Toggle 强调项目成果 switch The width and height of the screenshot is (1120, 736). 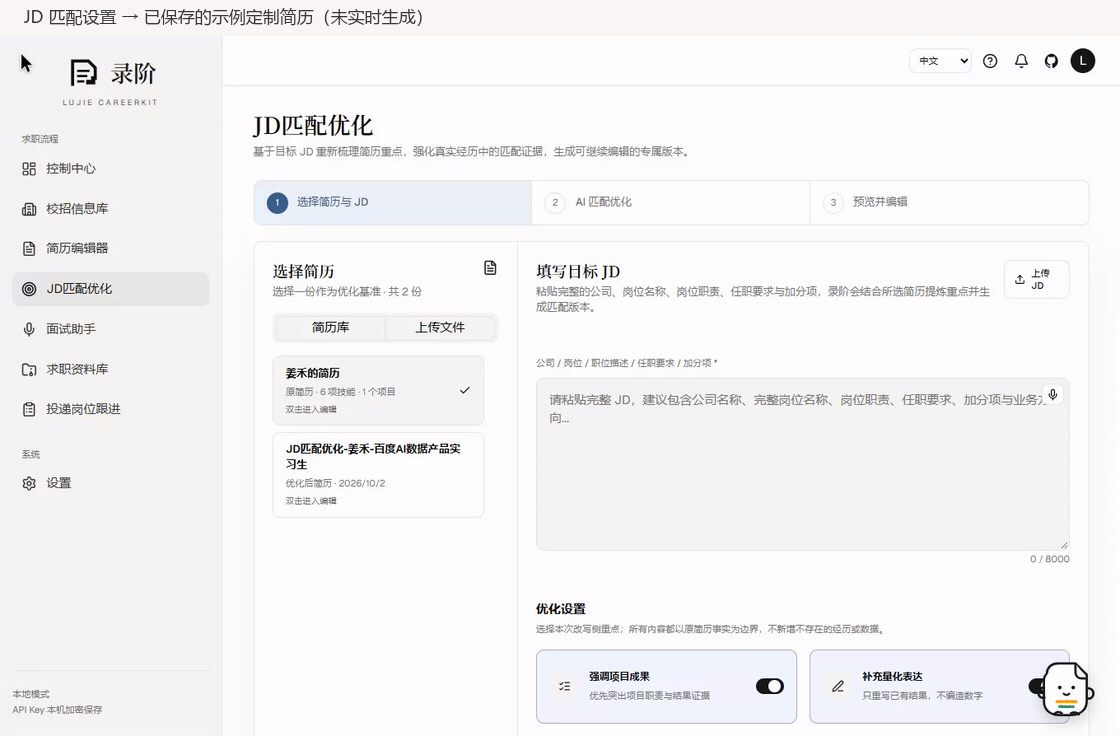[769, 686]
